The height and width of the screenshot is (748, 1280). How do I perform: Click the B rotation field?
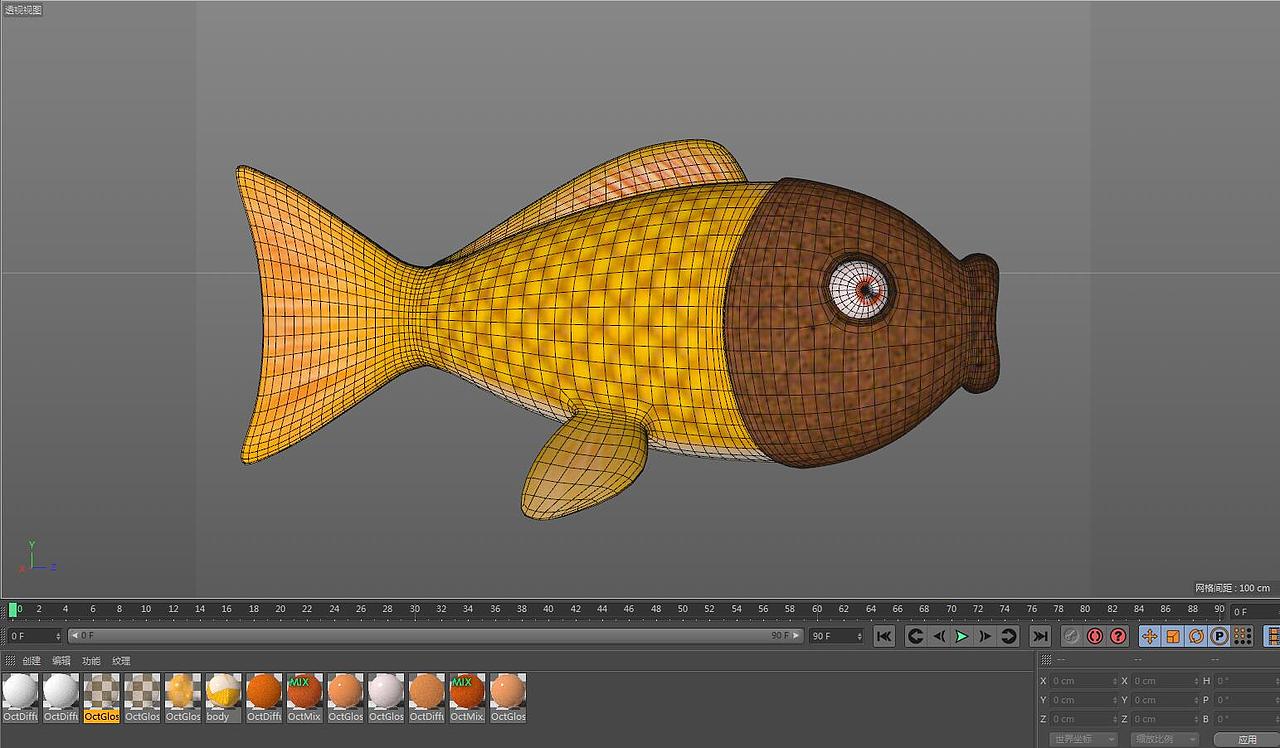pyautogui.click(x=1247, y=719)
